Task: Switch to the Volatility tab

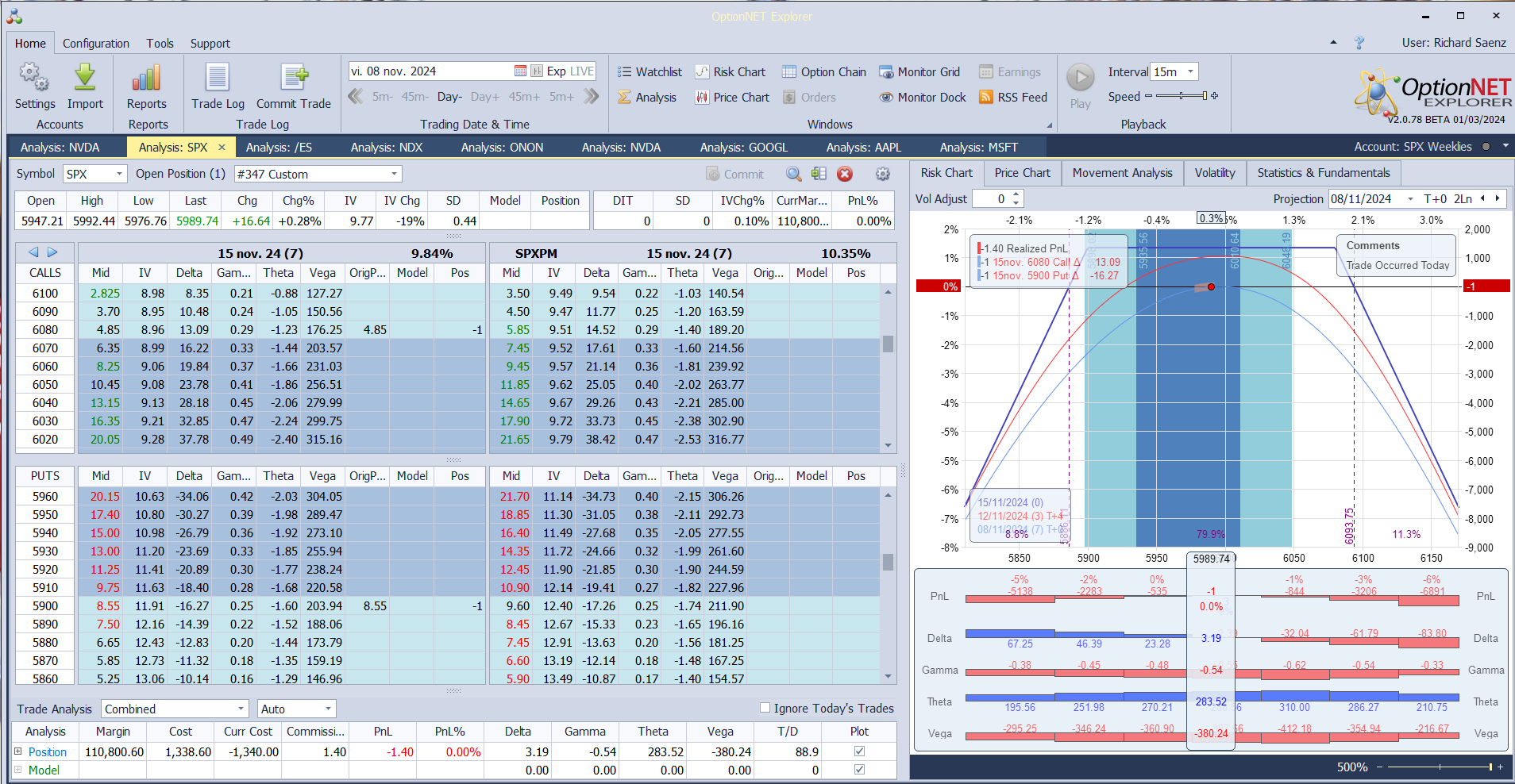Action: 1215,173
